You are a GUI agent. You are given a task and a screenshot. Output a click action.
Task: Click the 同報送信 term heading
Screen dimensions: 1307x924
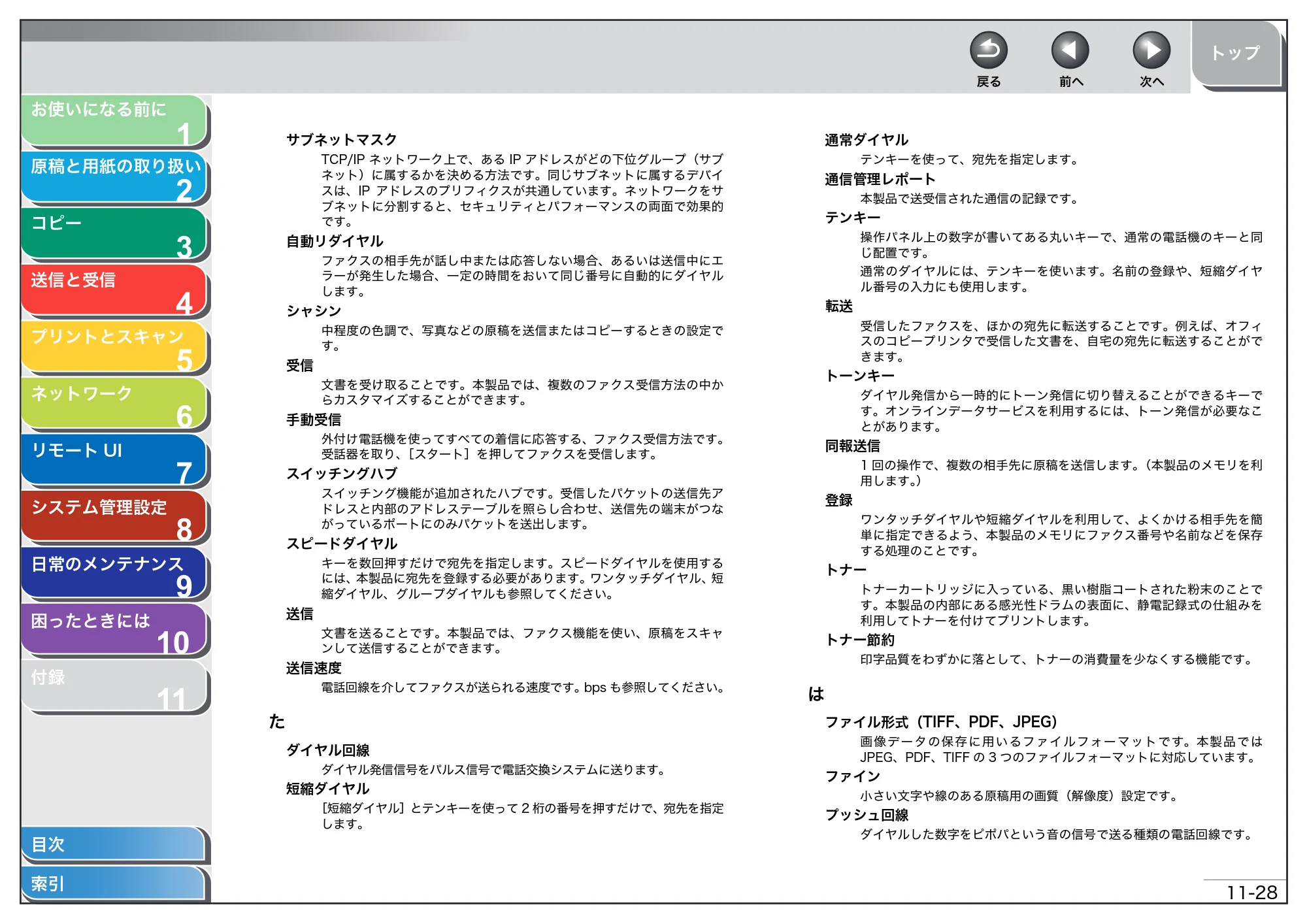click(x=853, y=446)
